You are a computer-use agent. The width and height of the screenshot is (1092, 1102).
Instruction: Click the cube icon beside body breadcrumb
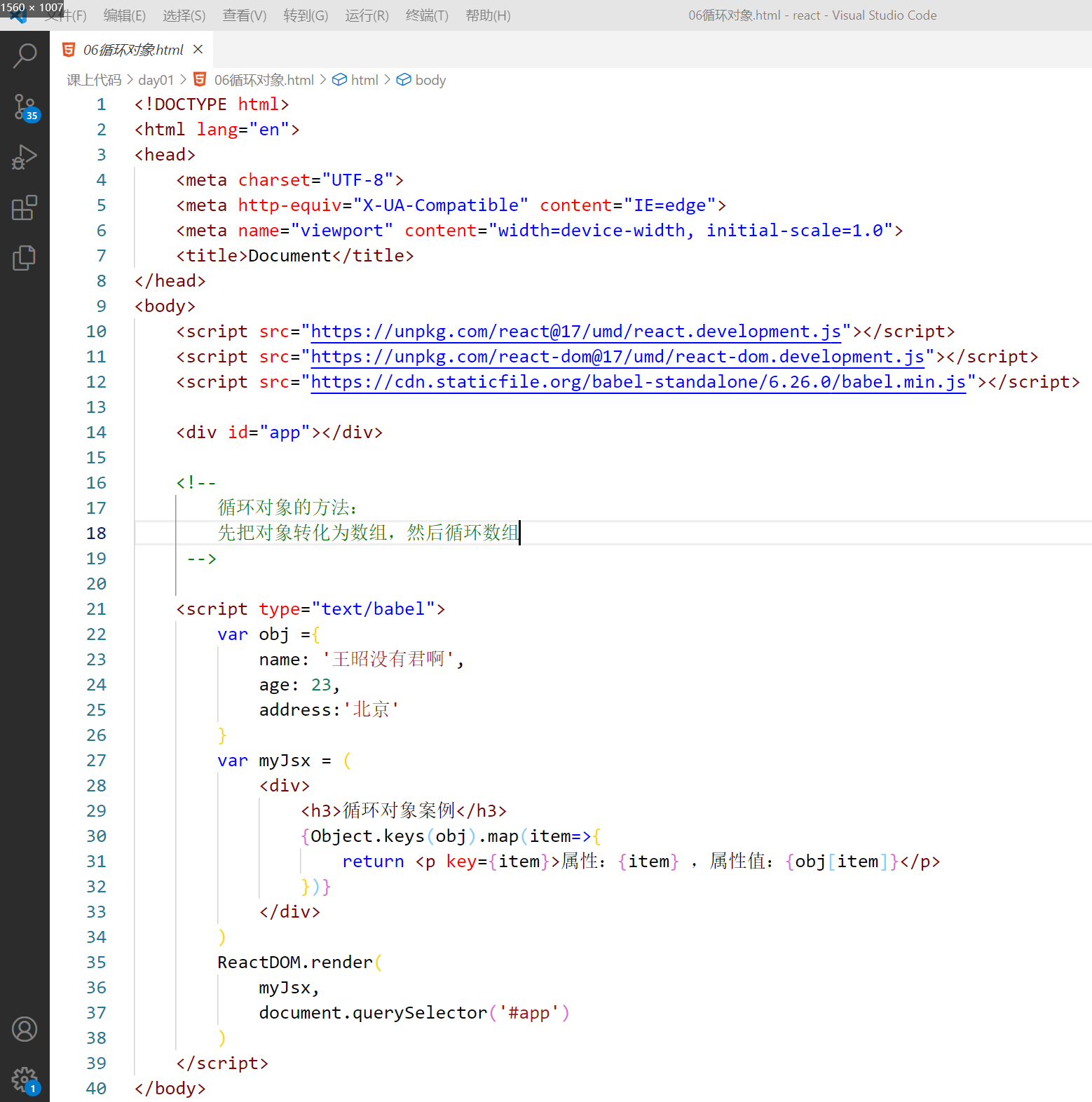coord(404,80)
